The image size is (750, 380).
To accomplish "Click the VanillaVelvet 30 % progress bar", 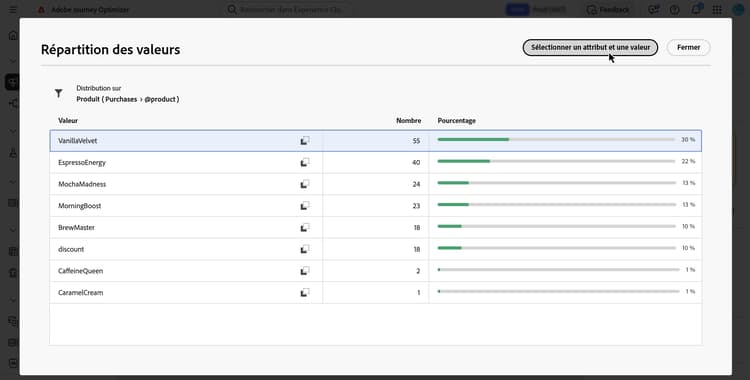I will [x=556, y=140].
